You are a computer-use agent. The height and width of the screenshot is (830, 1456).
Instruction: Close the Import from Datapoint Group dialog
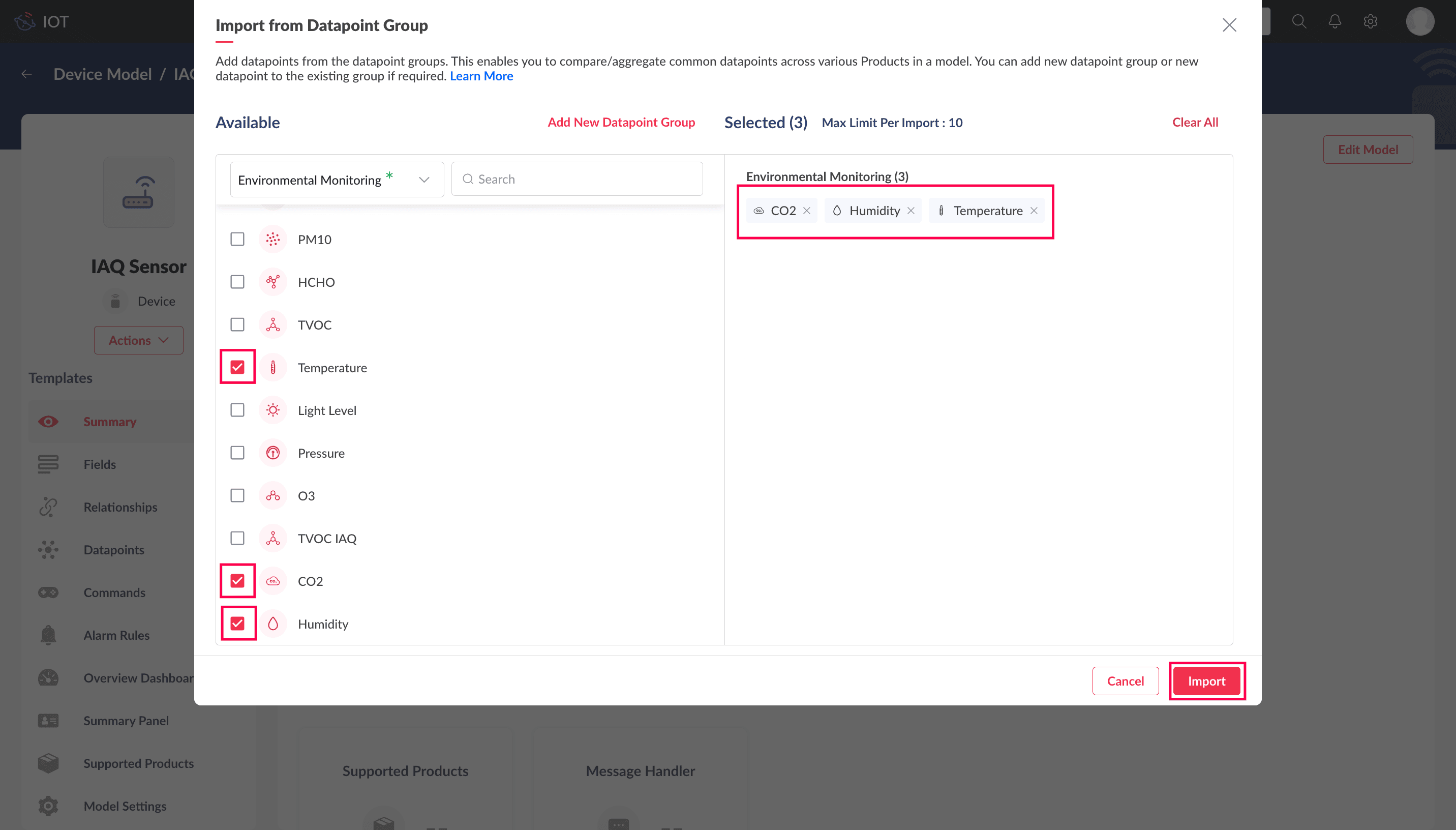pyautogui.click(x=1229, y=25)
